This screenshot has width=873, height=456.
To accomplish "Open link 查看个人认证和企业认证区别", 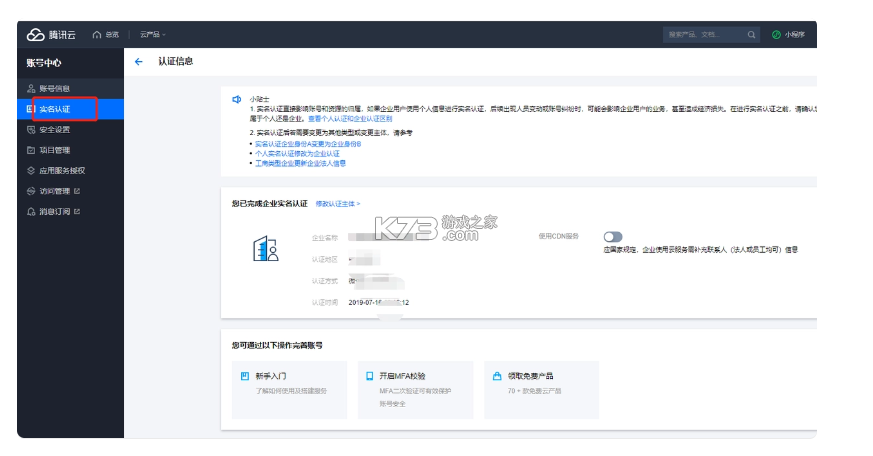I will pos(350,119).
